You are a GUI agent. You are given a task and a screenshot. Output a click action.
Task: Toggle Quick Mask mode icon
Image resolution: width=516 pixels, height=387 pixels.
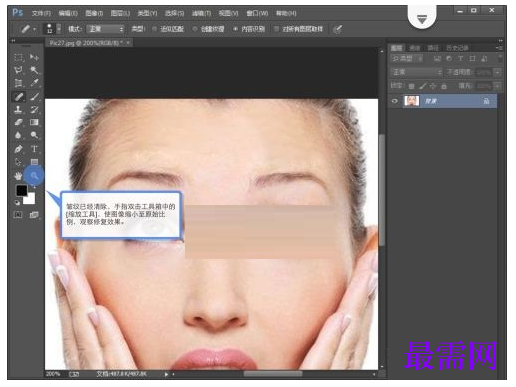[x=18, y=215]
